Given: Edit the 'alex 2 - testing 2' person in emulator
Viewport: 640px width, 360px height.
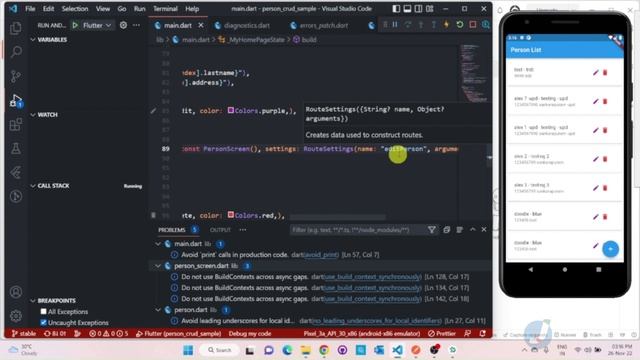Looking at the screenshot, I should tap(596, 159).
